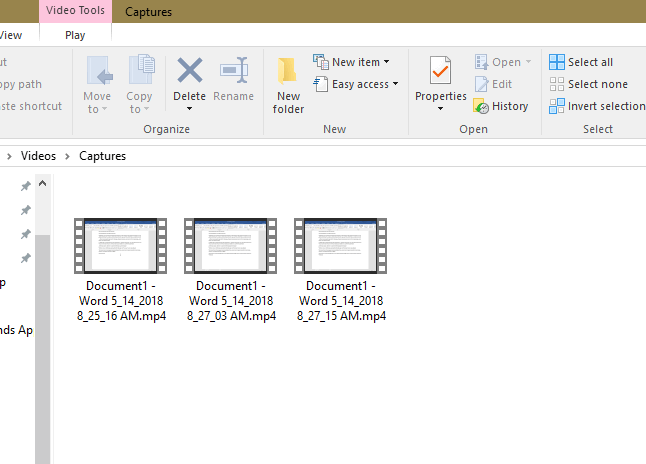Open the New item dropdown arrow
Viewport: 646px width, 464px height.
386,62
